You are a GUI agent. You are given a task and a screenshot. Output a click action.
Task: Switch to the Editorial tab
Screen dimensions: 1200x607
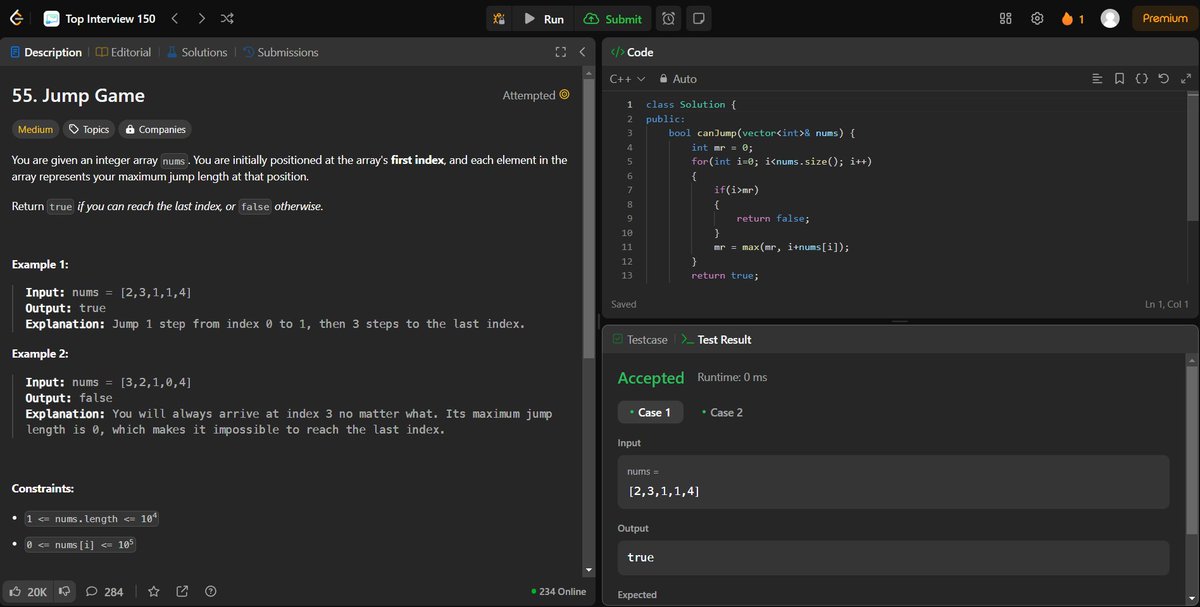pyautogui.click(x=123, y=52)
